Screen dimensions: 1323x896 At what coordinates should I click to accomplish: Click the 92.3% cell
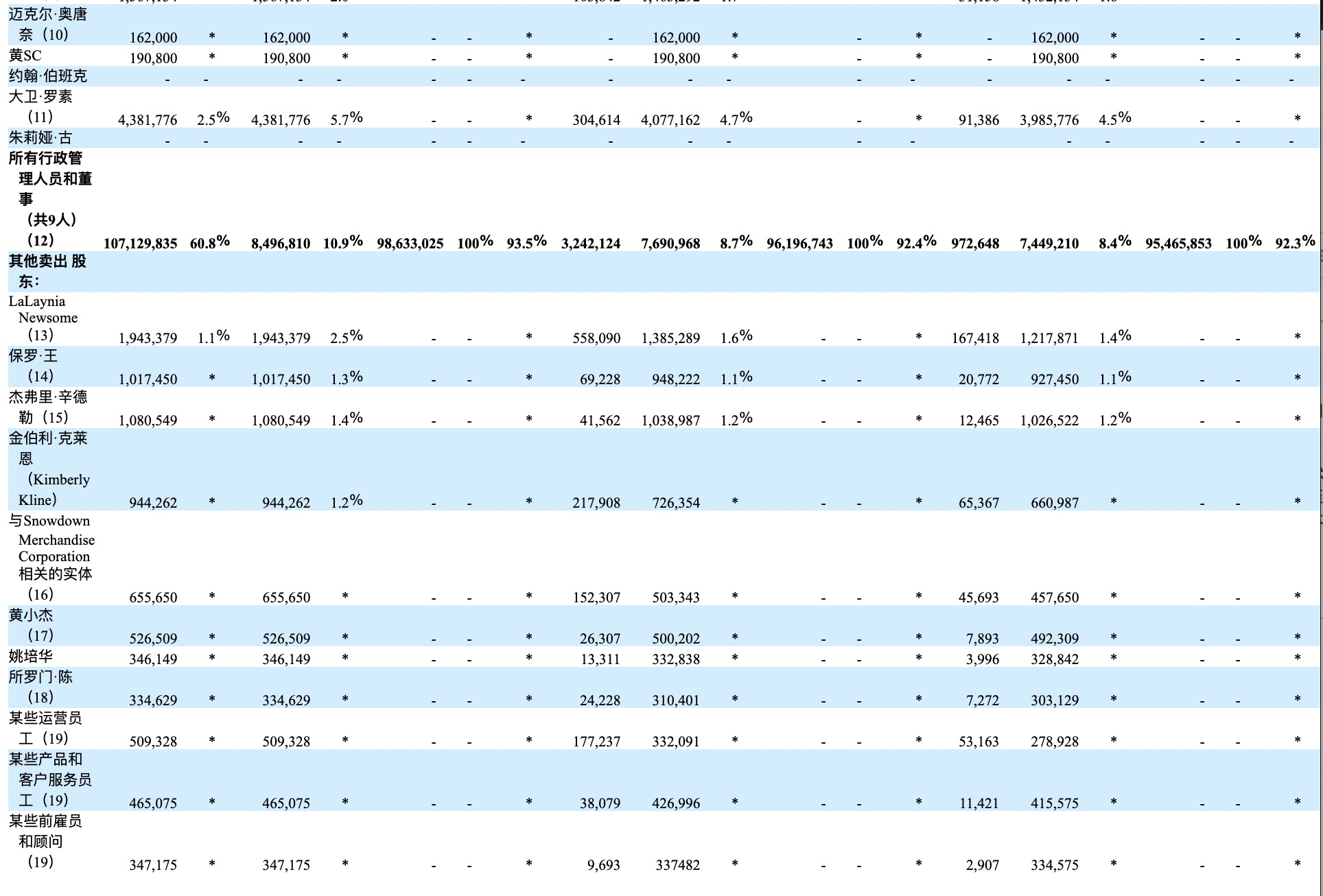(1296, 242)
